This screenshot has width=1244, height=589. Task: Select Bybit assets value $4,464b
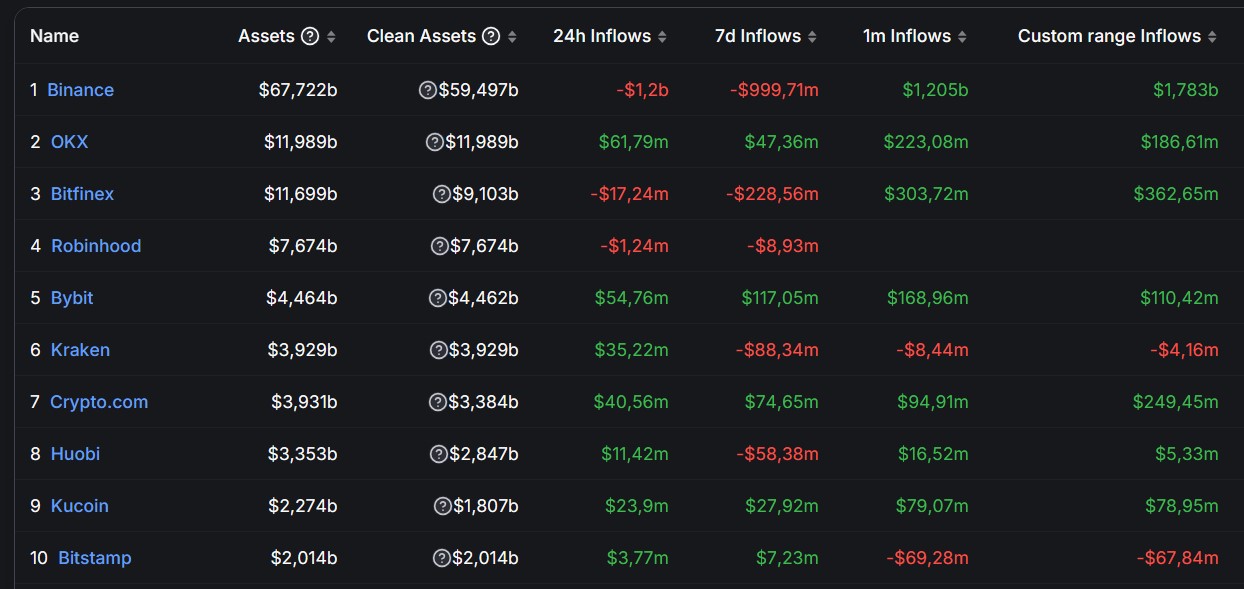(302, 298)
